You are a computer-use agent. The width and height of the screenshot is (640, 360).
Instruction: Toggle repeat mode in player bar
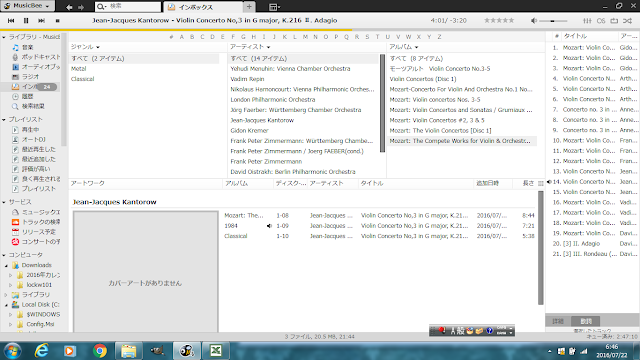pyautogui.click(x=614, y=20)
